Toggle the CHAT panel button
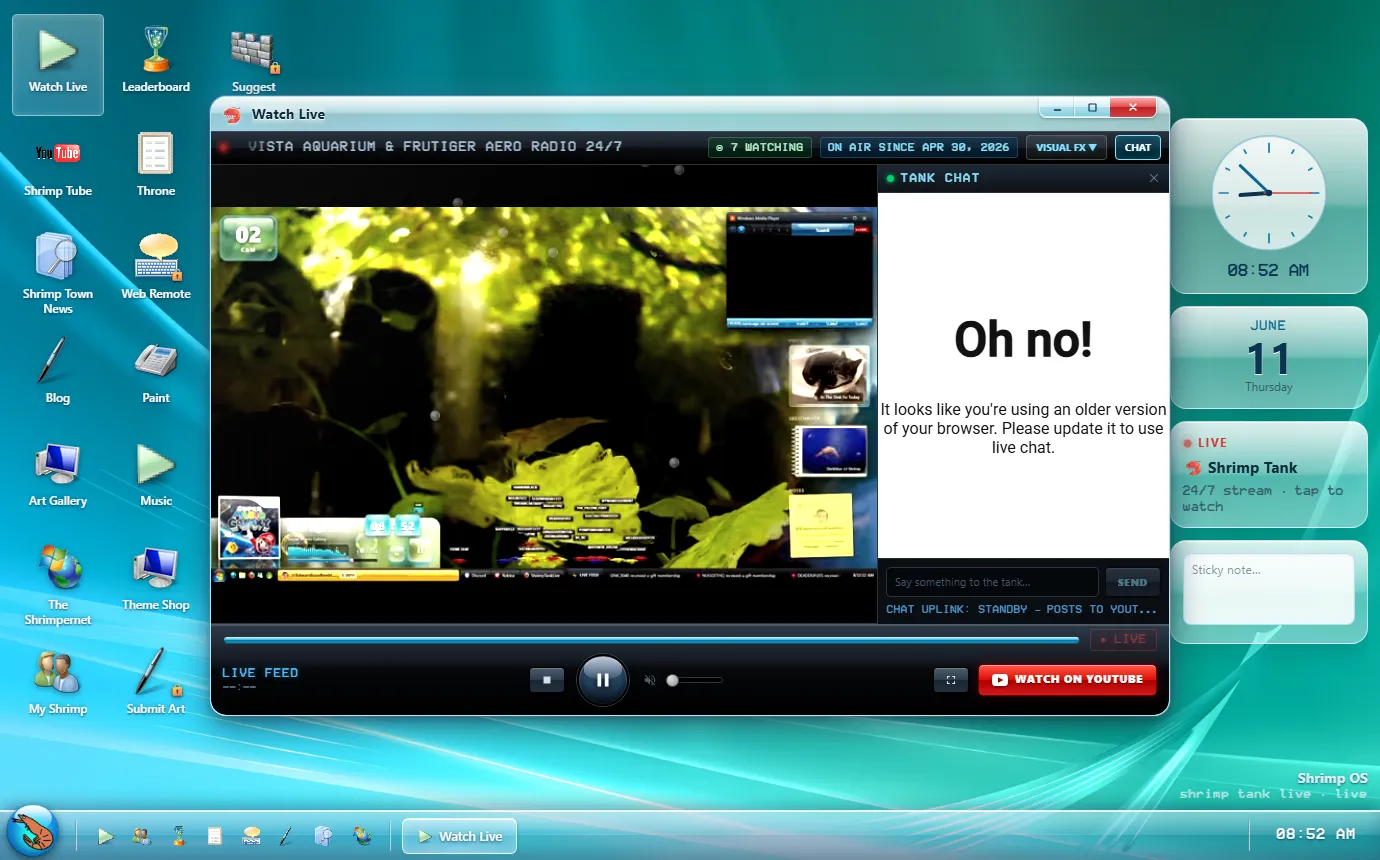 click(1138, 147)
